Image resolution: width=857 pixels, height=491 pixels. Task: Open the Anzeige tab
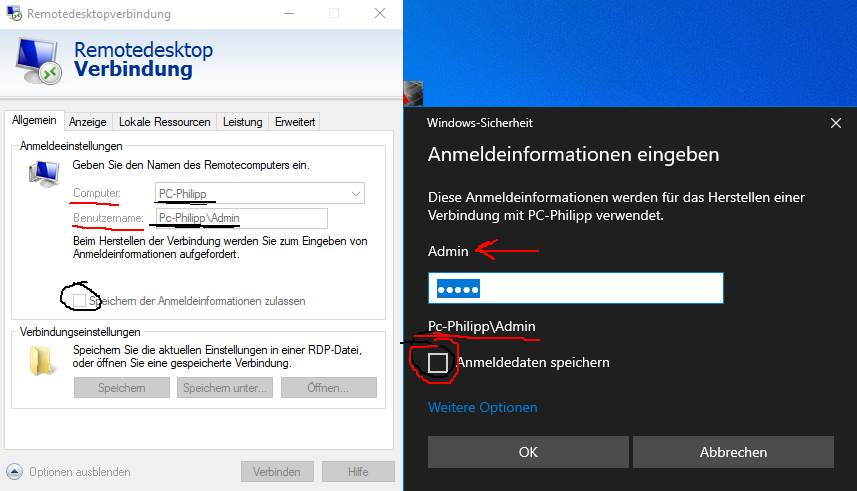pyautogui.click(x=87, y=122)
